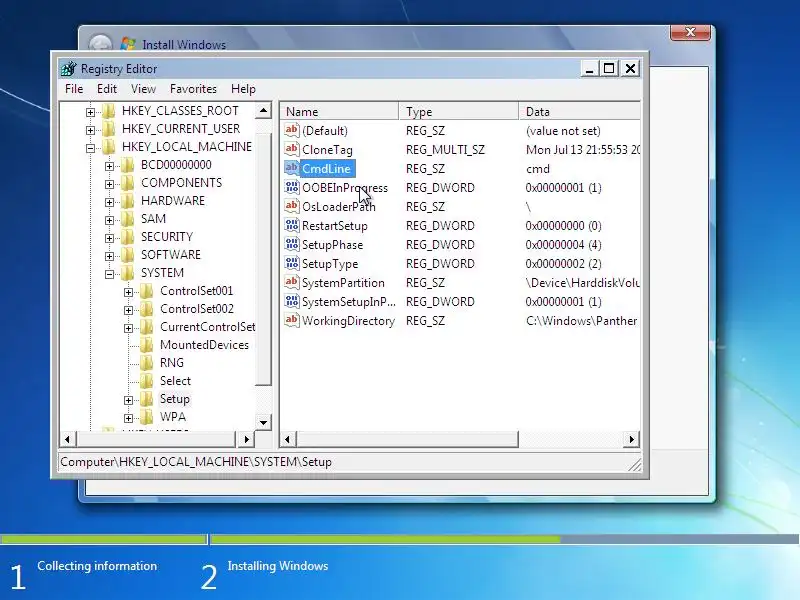Select the MountedDevices key

click(204, 345)
